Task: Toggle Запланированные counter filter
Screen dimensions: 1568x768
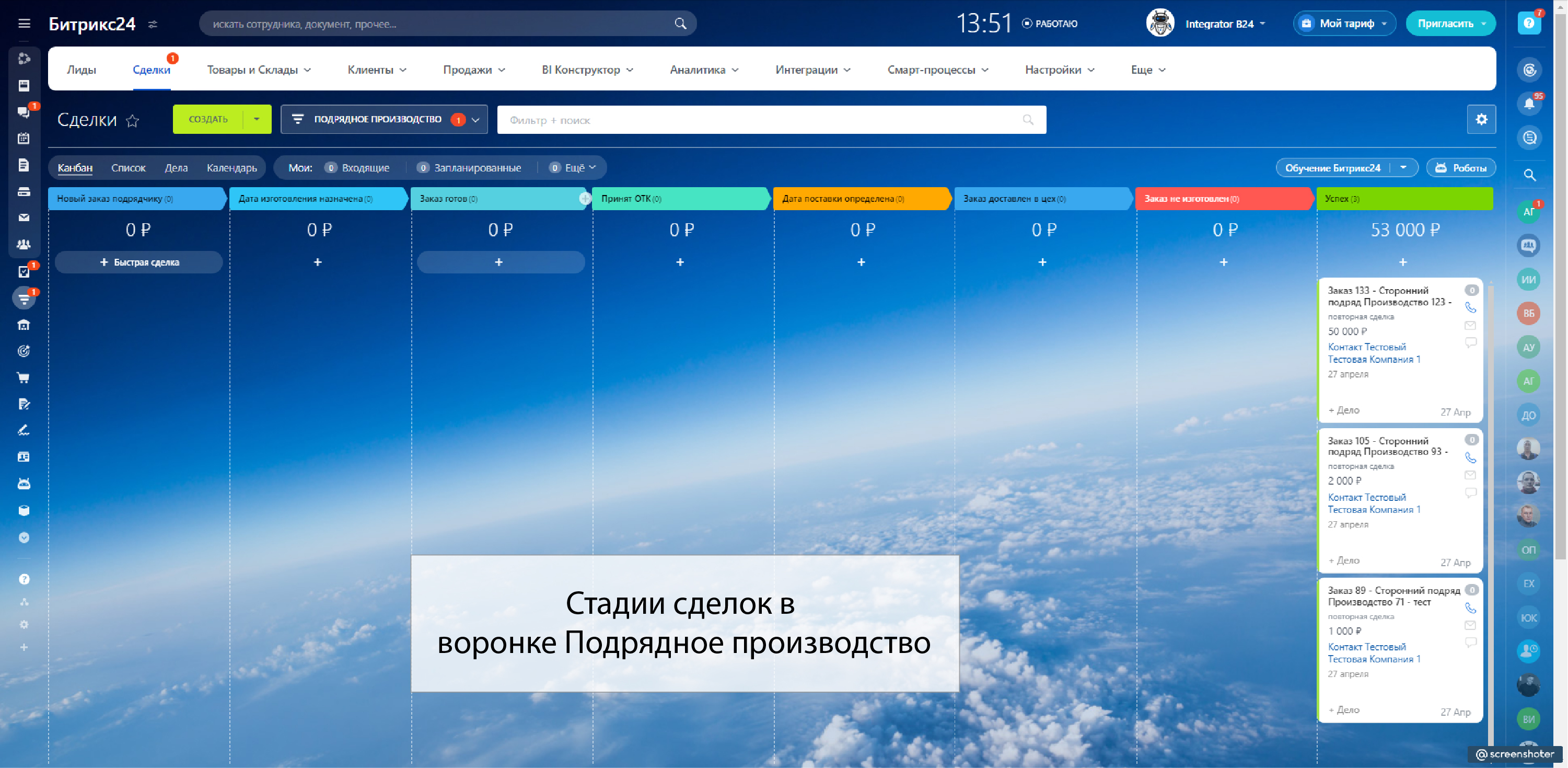Action: [x=470, y=167]
